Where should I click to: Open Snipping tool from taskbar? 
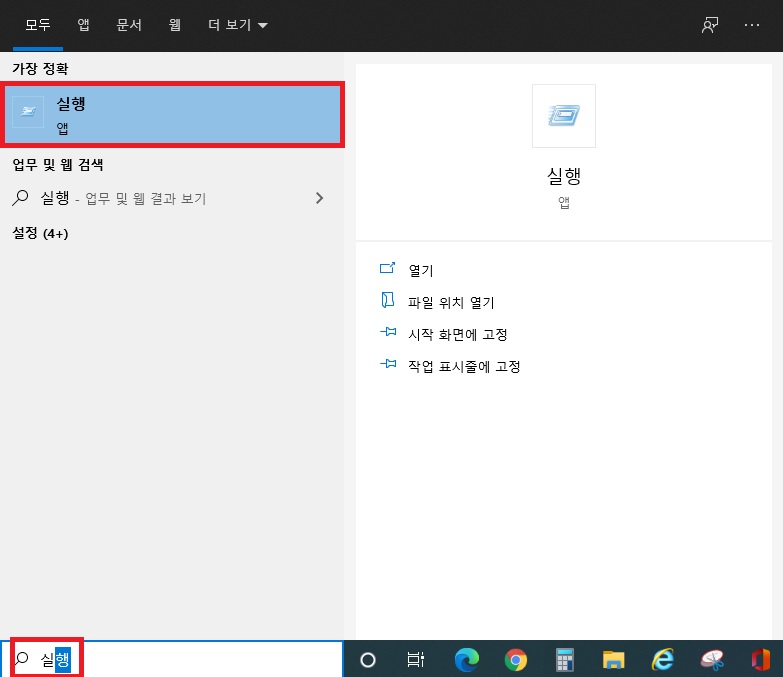(712, 660)
